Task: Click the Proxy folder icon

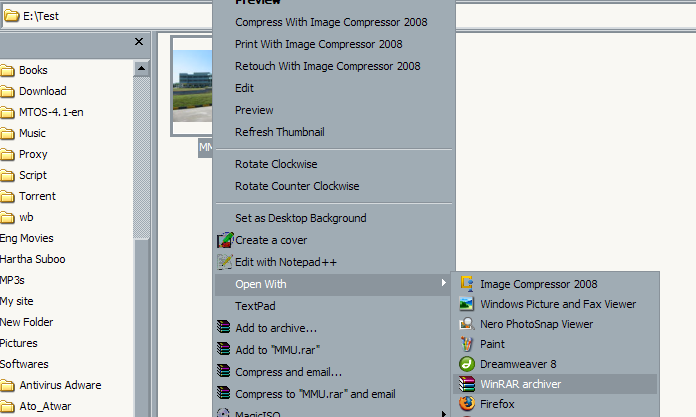Action: point(7,154)
